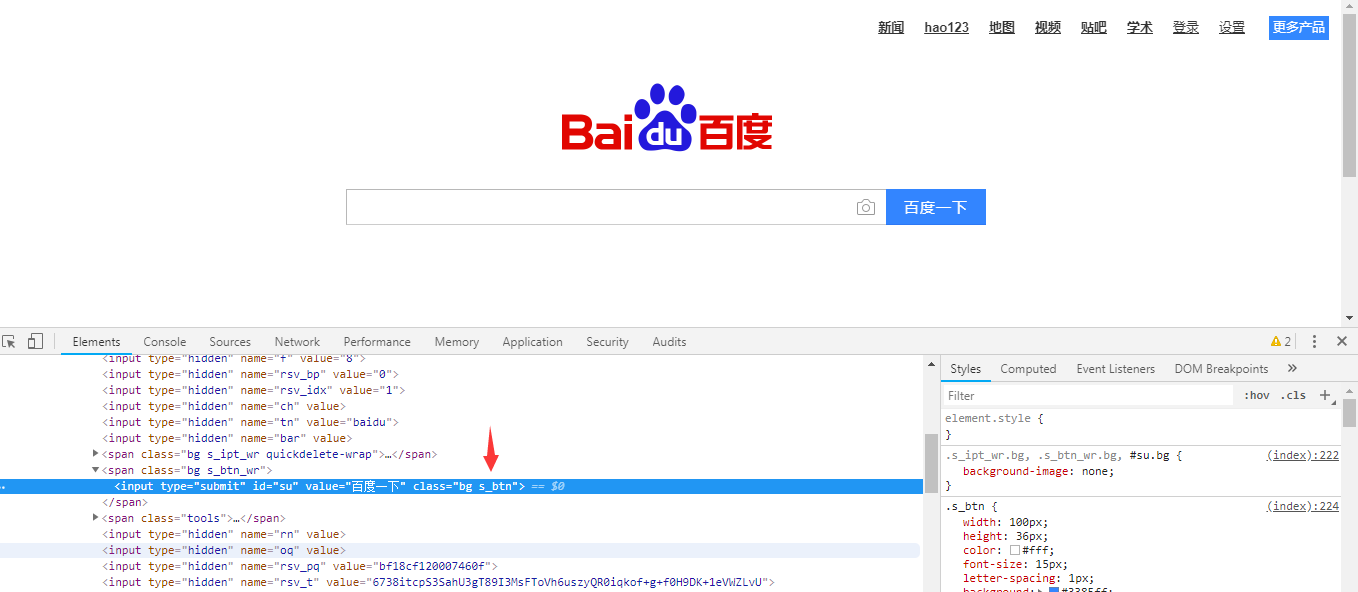Click the warnings count badge

click(x=1281, y=341)
